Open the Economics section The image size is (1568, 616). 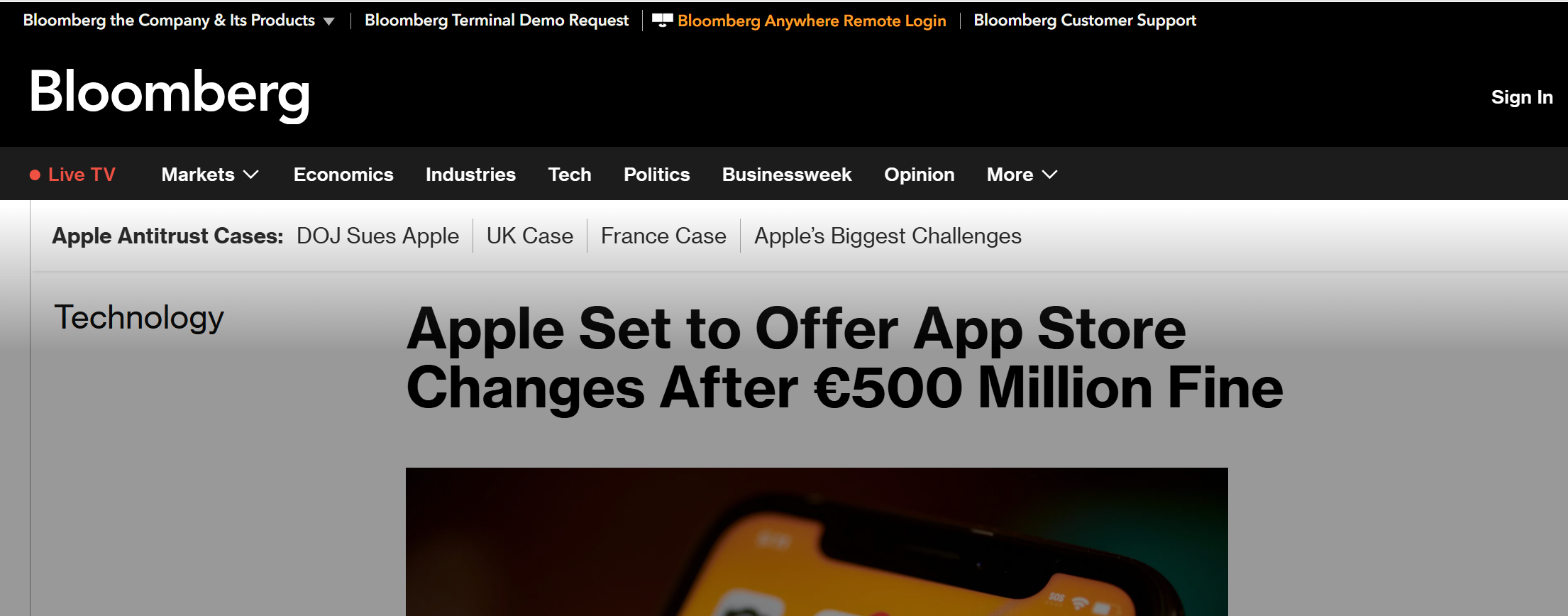coord(343,175)
